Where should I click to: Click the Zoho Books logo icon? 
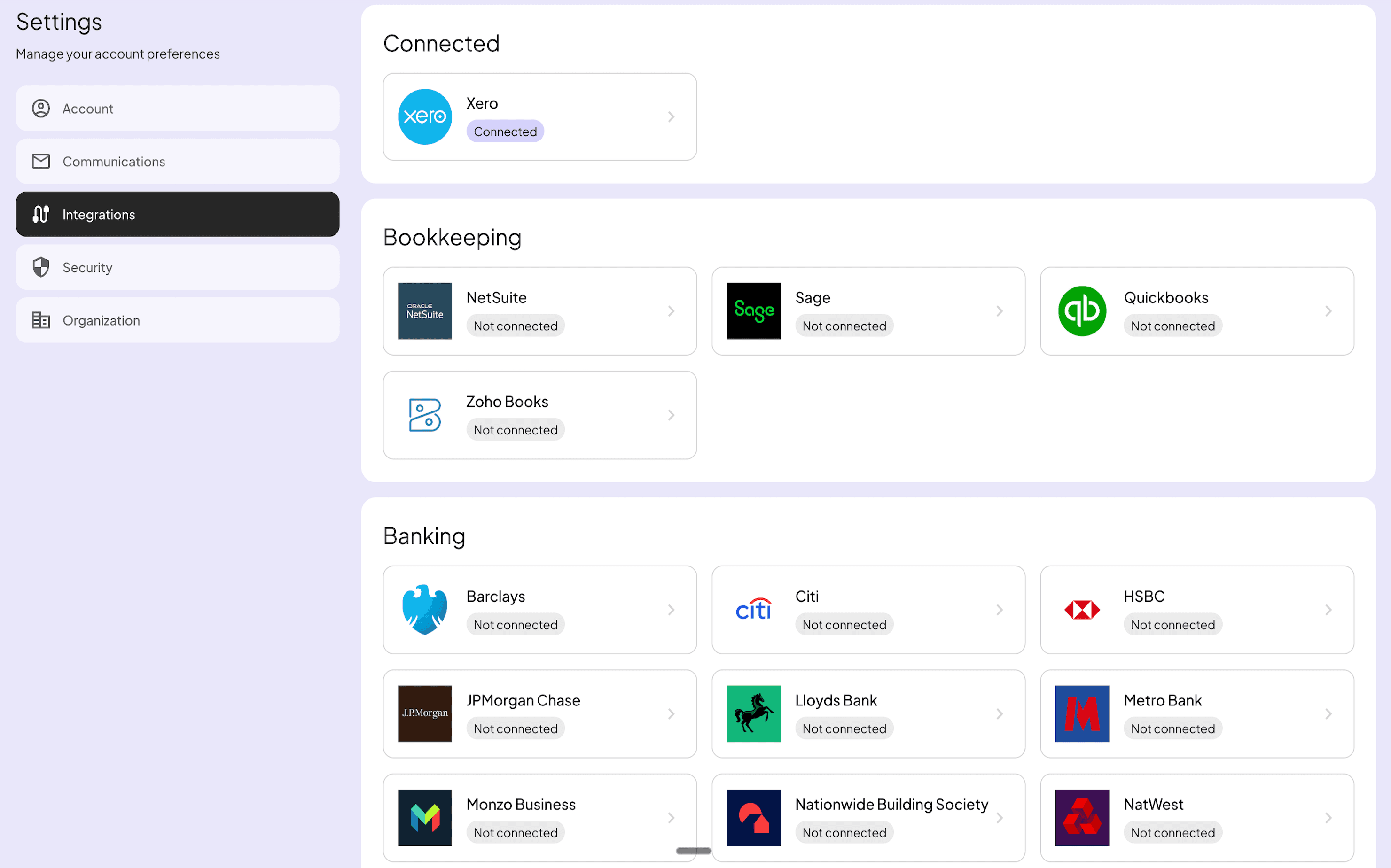point(424,414)
